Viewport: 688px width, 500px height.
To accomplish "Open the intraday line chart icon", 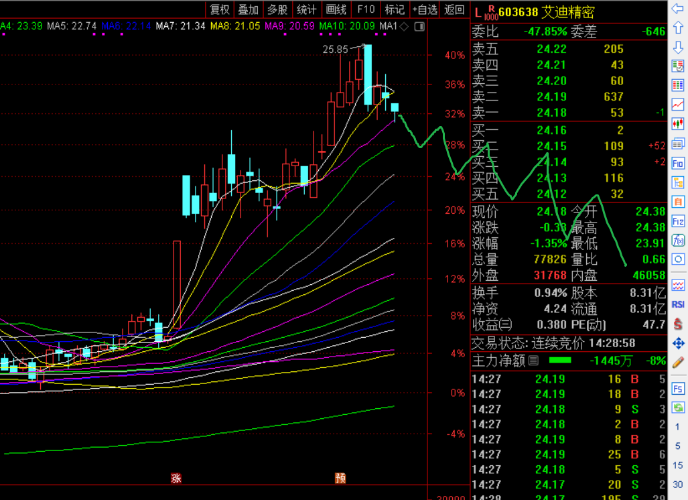I will tap(678, 104).
